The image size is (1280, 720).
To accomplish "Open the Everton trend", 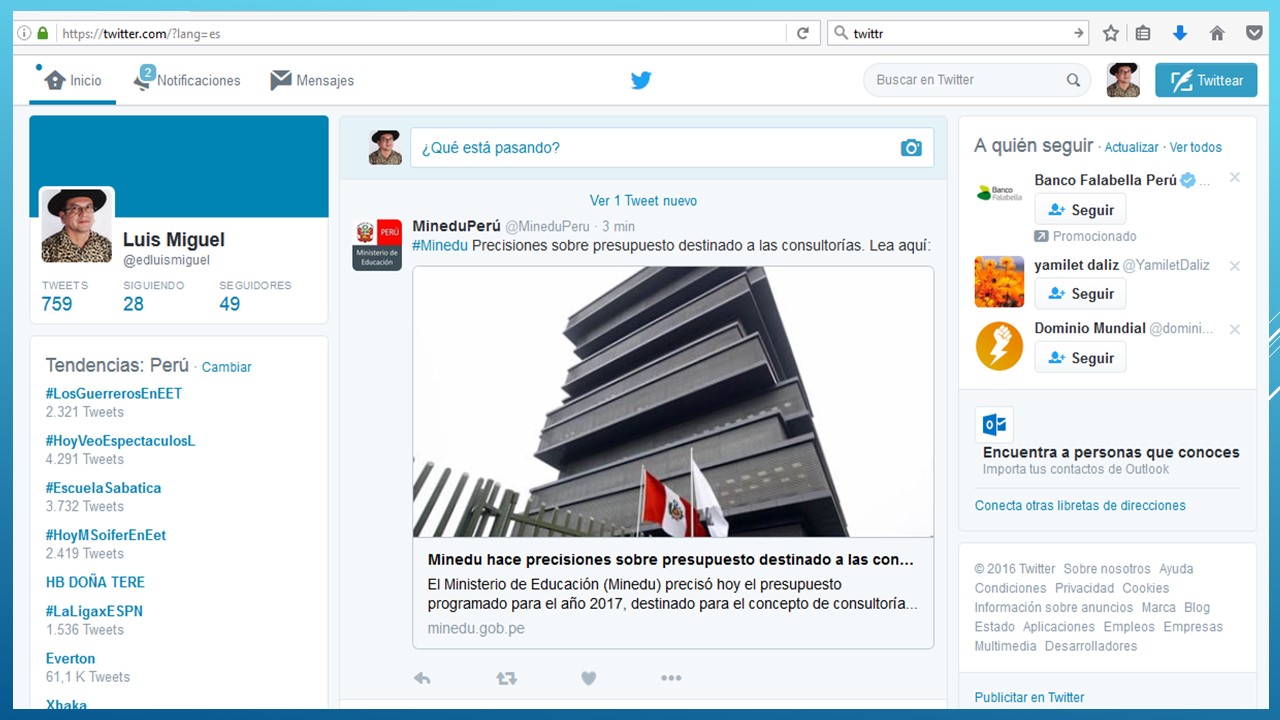I will pyautogui.click(x=71, y=659).
